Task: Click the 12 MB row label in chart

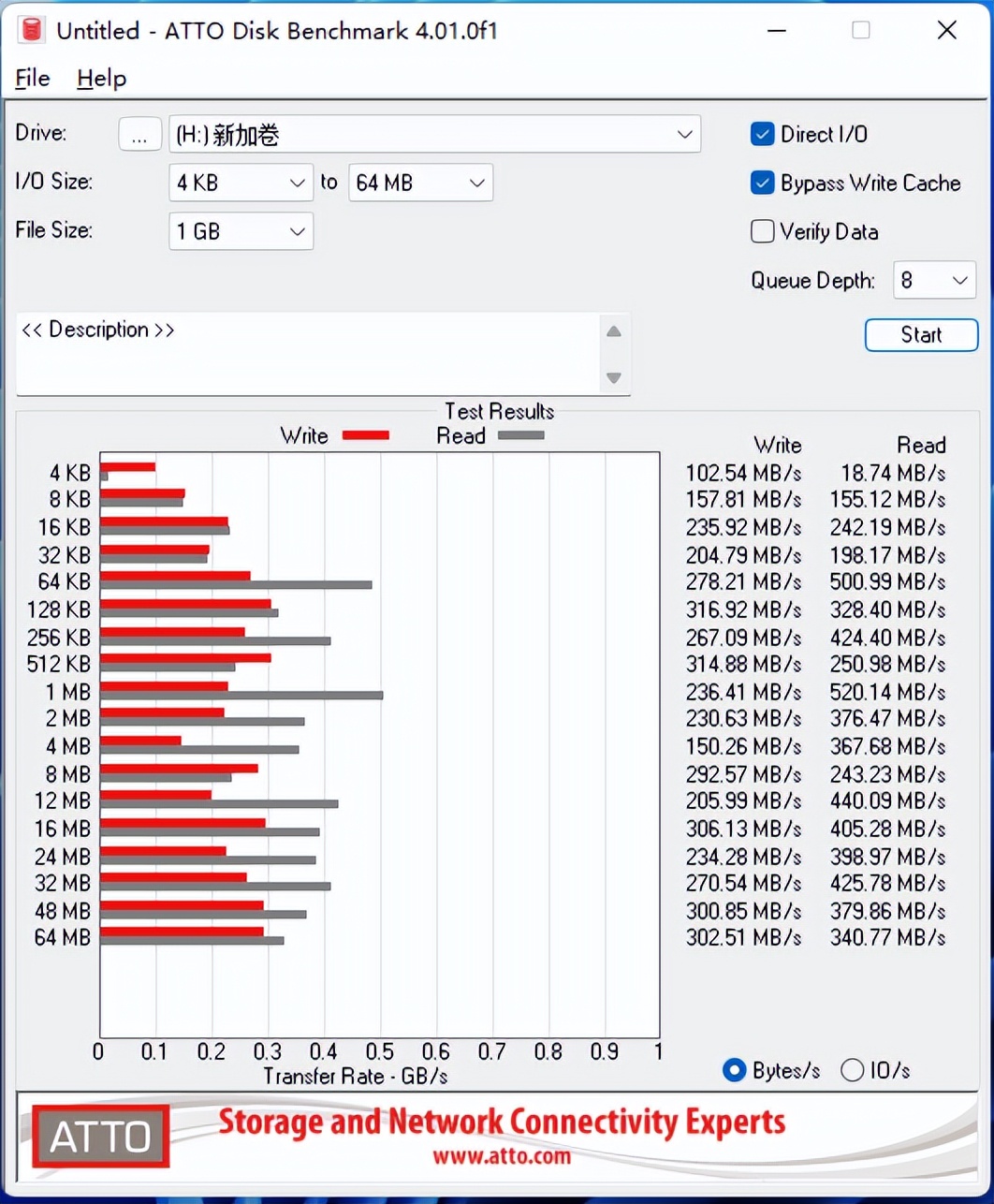Action: (63, 800)
